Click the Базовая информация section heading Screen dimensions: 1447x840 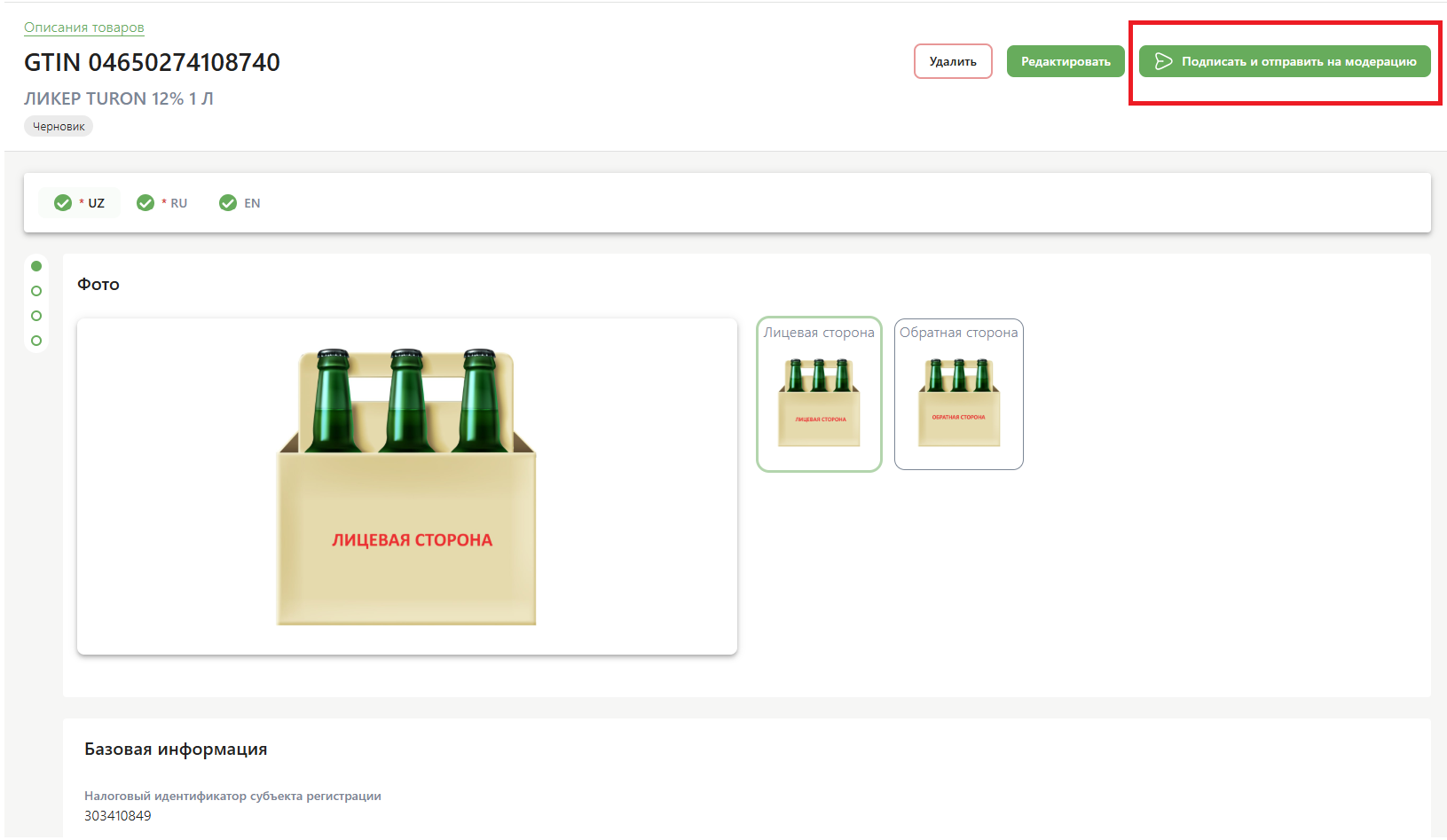pos(176,750)
